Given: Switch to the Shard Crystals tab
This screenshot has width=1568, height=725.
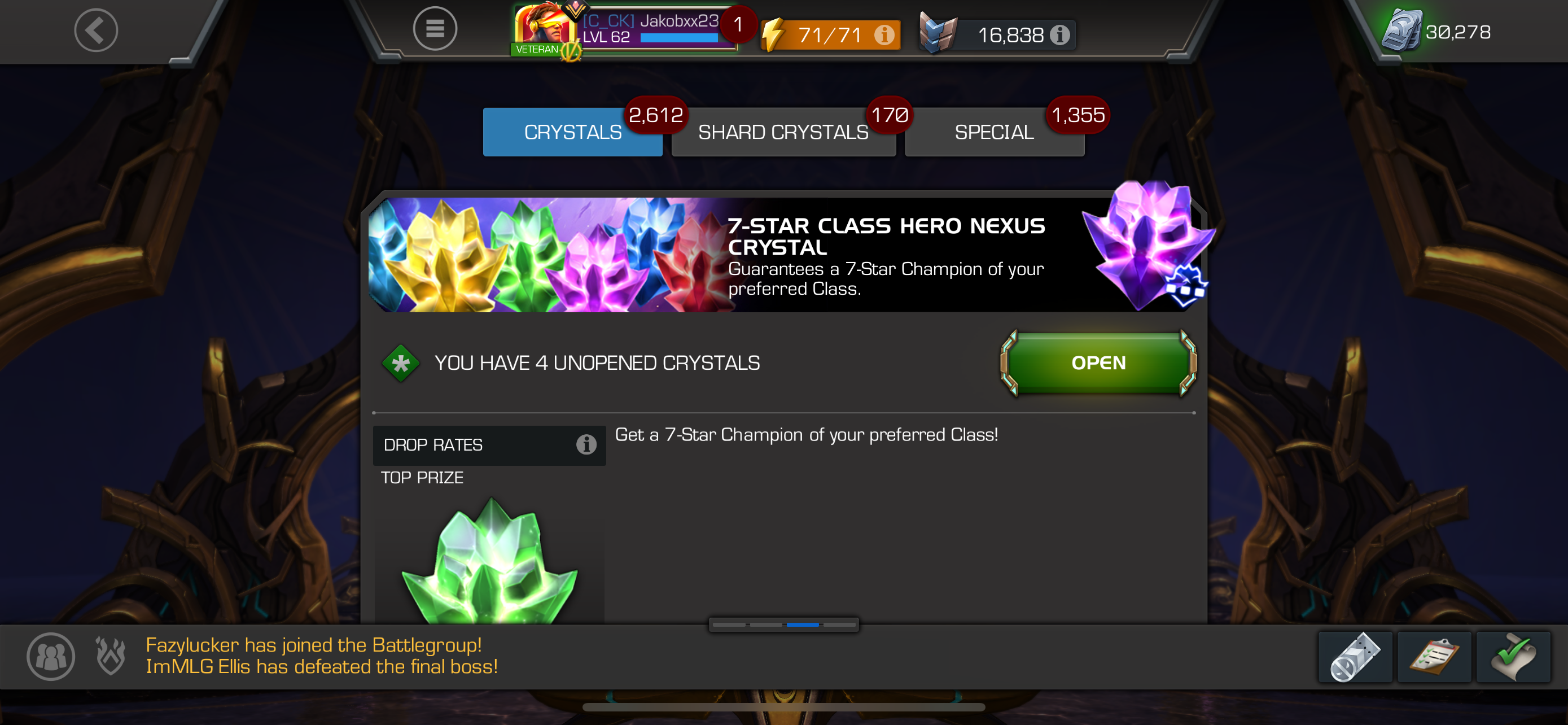Looking at the screenshot, I should (783, 132).
